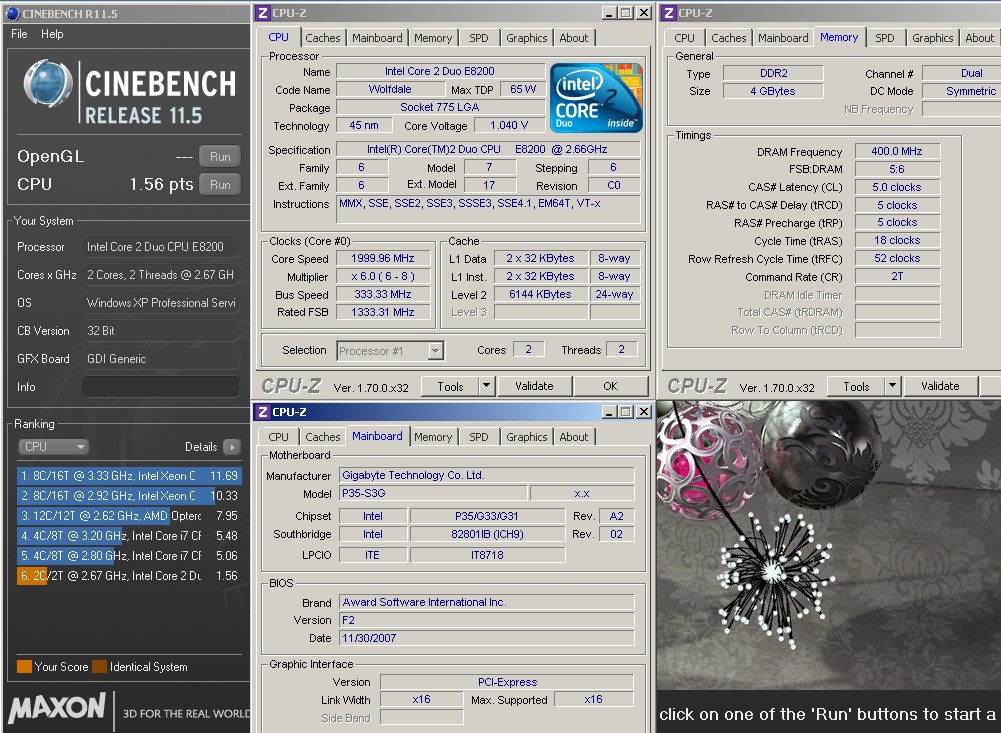The width and height of the screenshot is (1001, 733).
Task: Click the Southbridge value 82801IB (ICH9)
Action: 487,534
